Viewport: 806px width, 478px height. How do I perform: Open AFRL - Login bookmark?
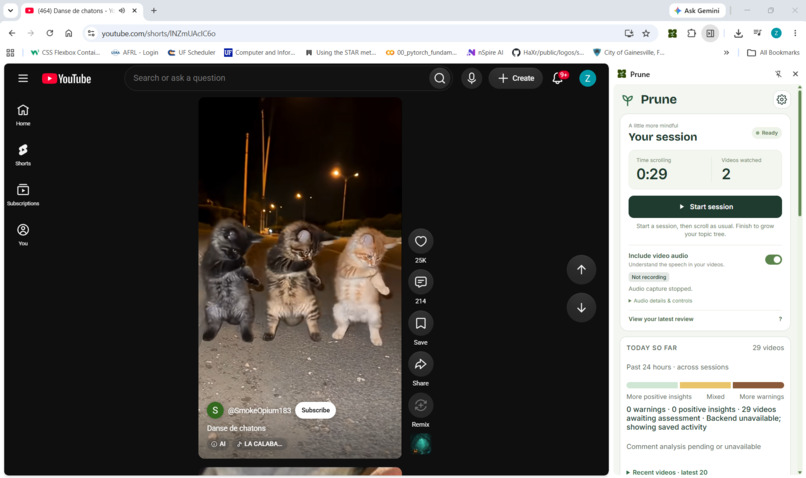(135, 52)
